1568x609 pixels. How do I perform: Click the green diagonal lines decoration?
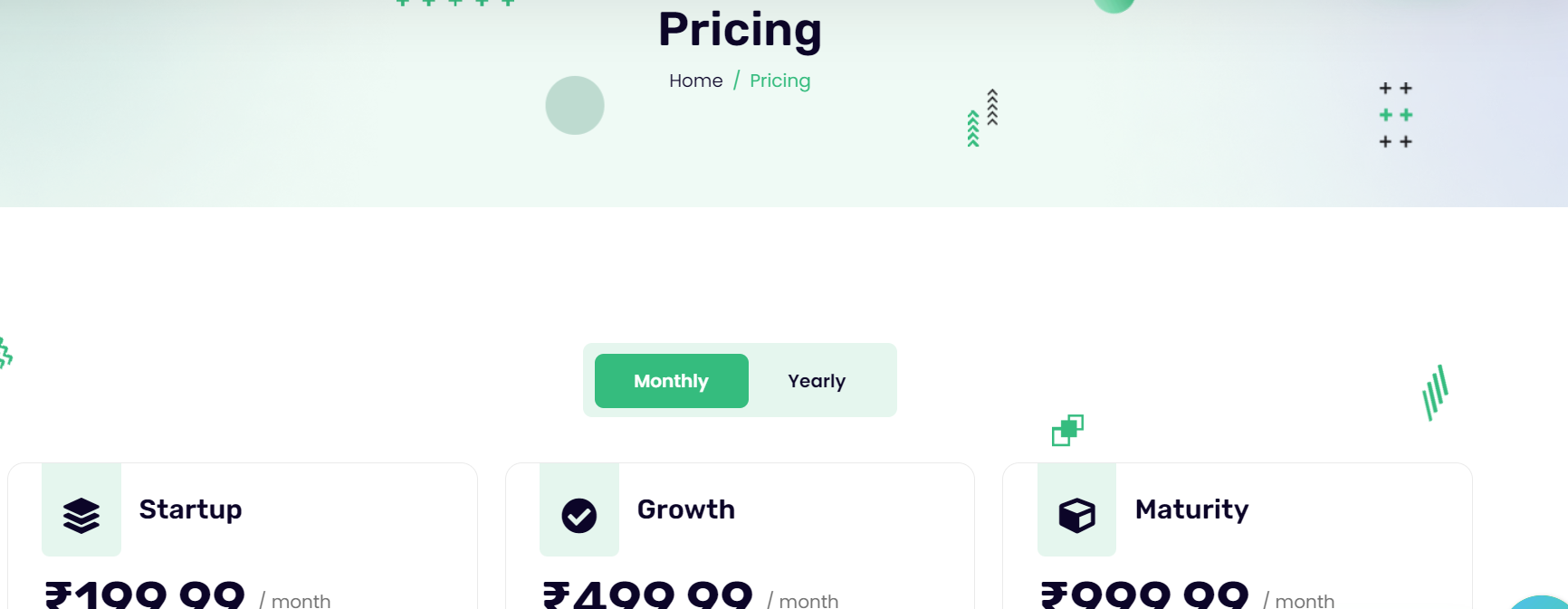click(1436, 393)
